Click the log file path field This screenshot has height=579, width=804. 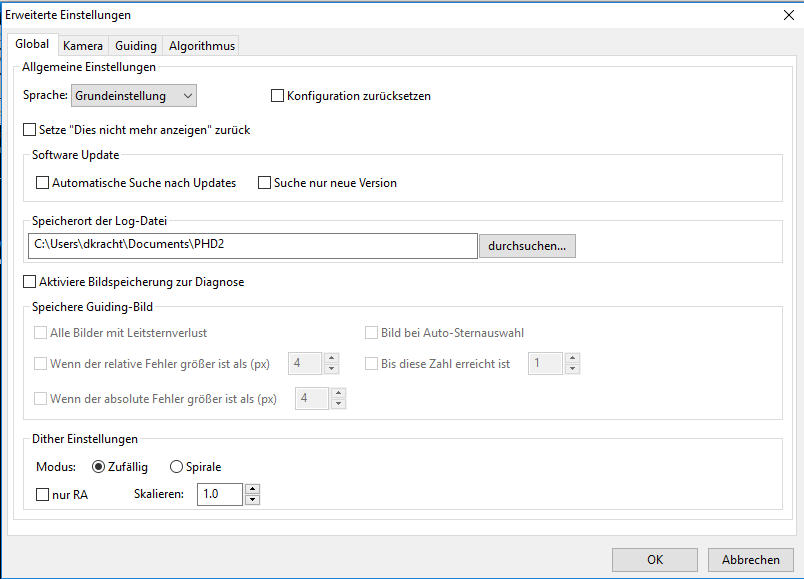(x=253, y=246)
